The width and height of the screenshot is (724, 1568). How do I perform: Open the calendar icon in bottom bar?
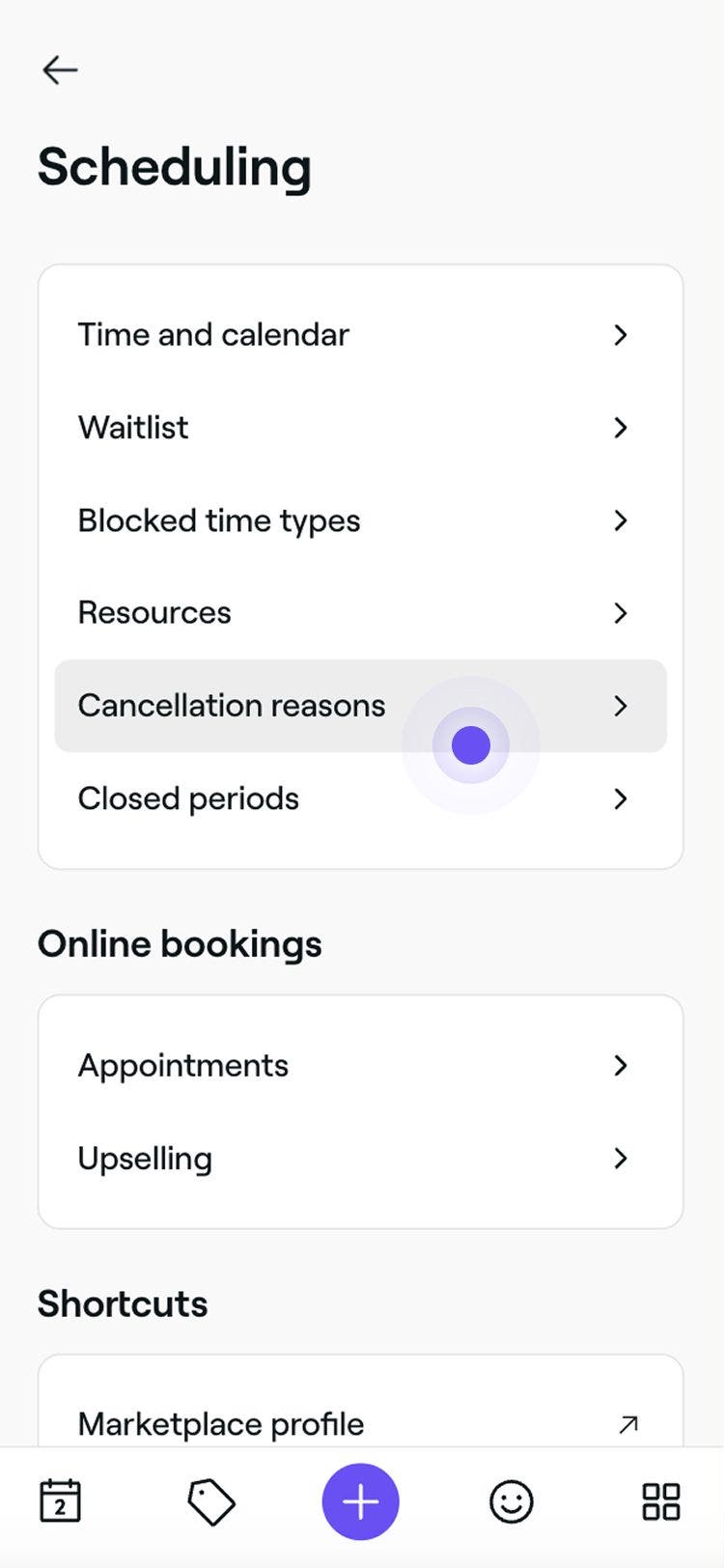(x=60, y=1501)
